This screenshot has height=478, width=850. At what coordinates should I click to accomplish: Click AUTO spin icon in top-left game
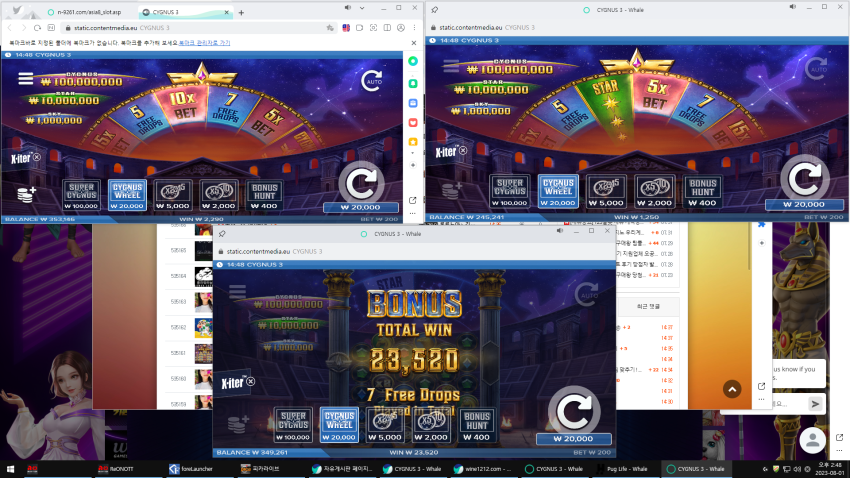pos(372,81)
